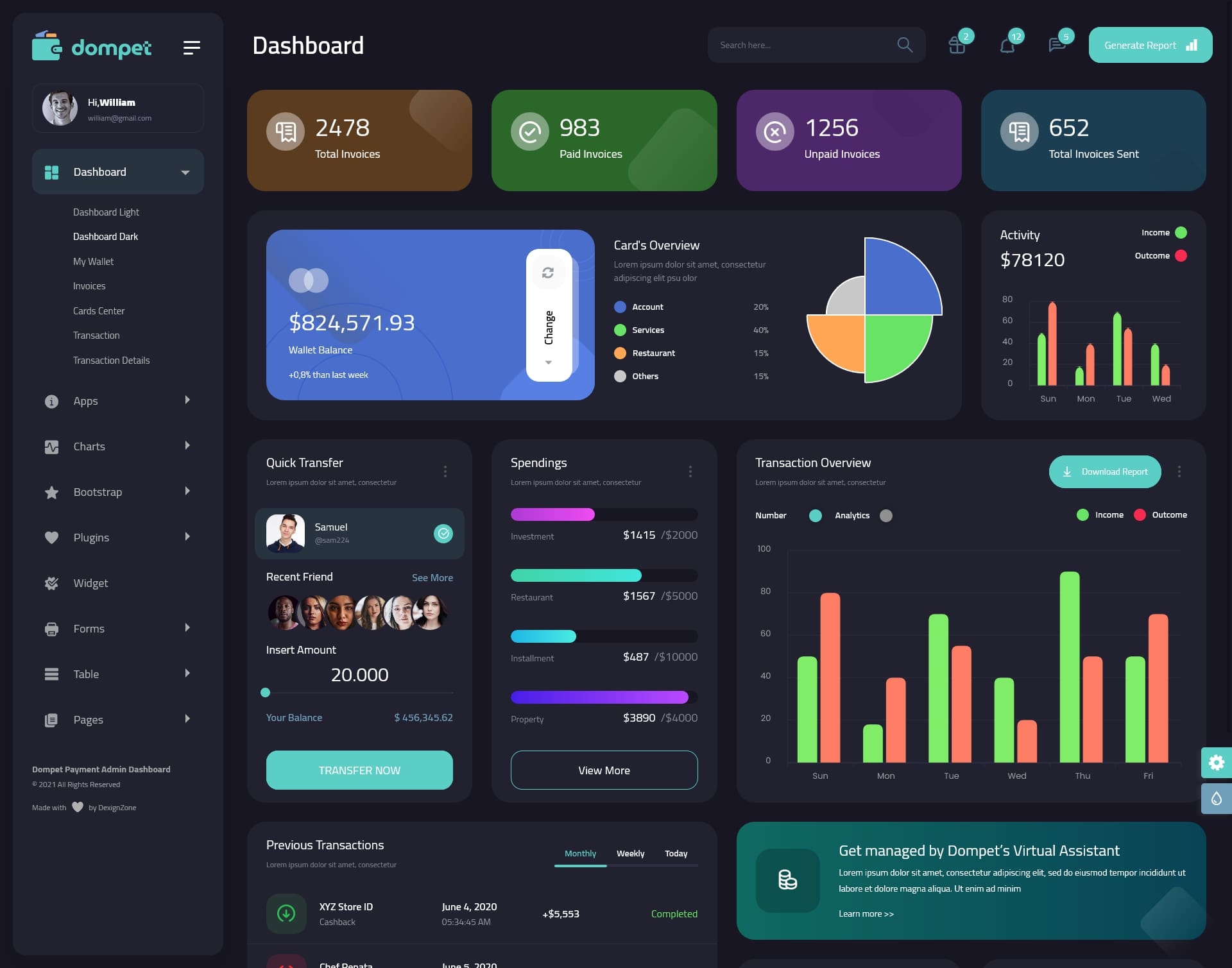Click the messages chat icon
The height and width of the screenshot is (968, 1232).
(1056, 45)
